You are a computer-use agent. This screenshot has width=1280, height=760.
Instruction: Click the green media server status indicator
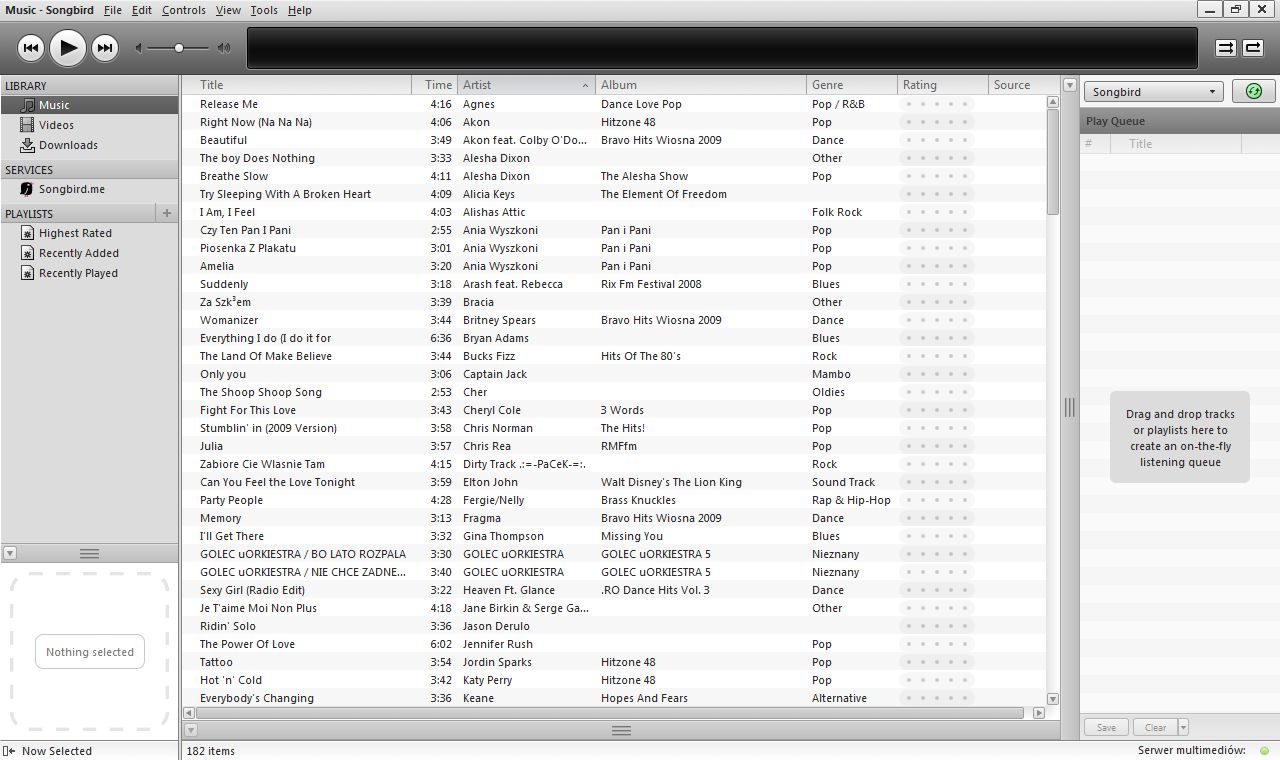pos(1265,751)
